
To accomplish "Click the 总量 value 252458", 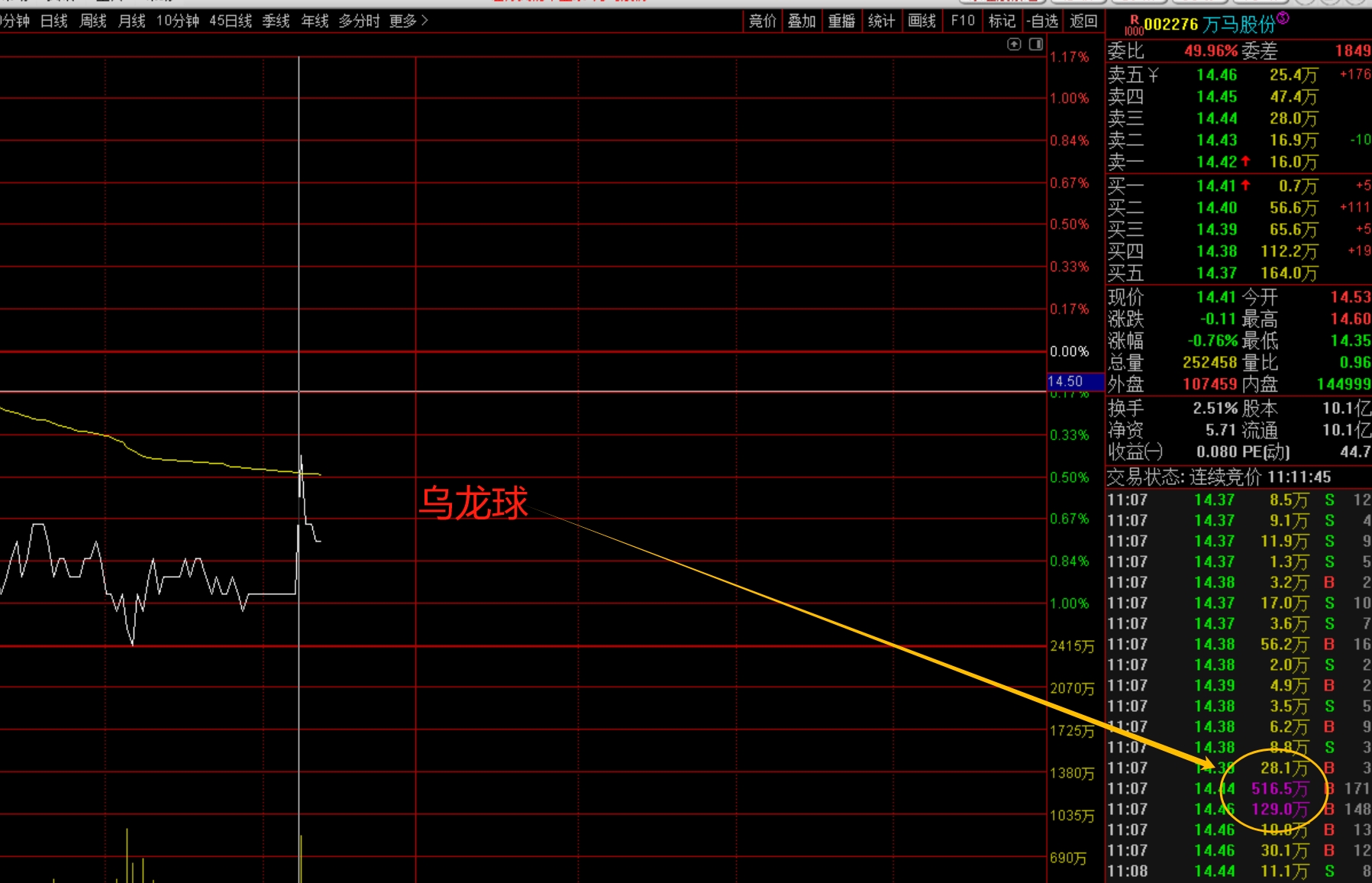I will click(x=1209, y=363).
